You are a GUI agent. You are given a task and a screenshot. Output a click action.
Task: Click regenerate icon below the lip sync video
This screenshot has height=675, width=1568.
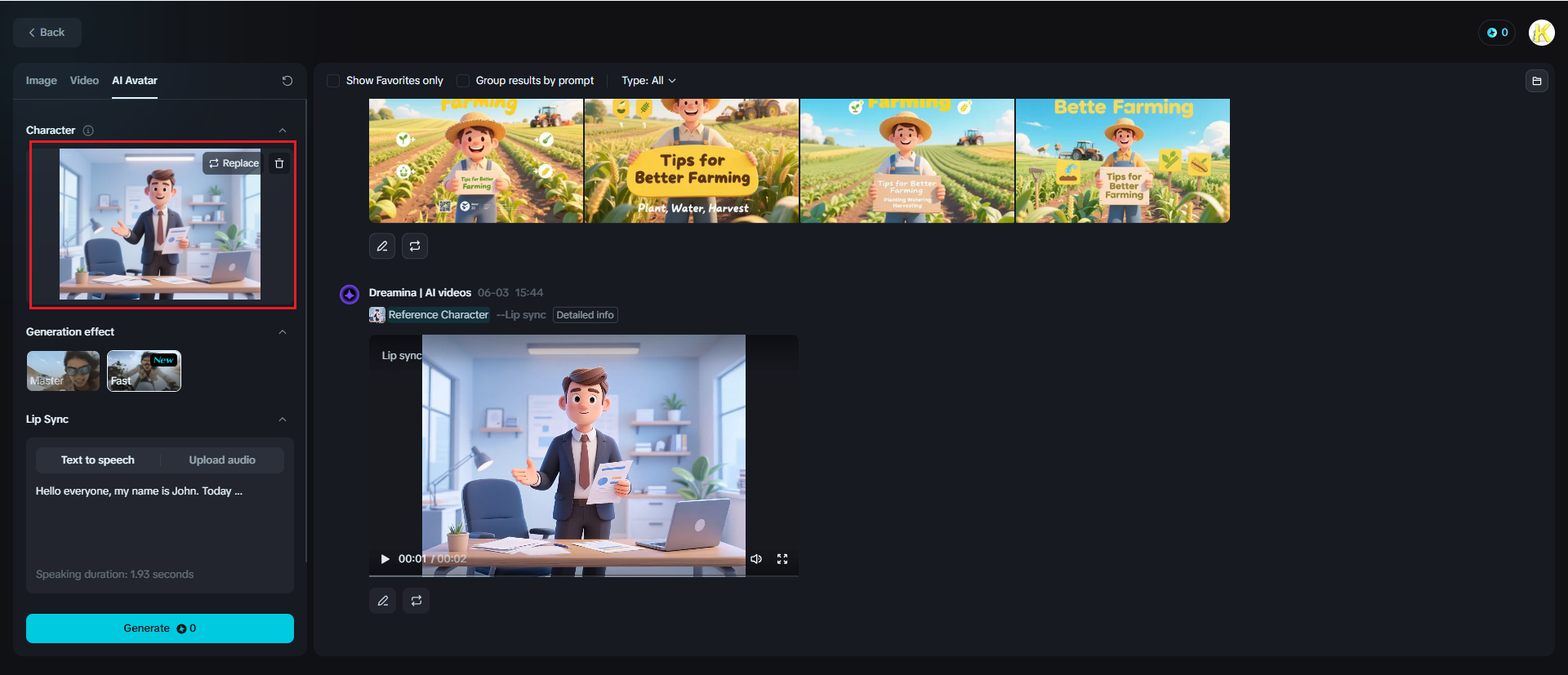[x=416, y=601]
